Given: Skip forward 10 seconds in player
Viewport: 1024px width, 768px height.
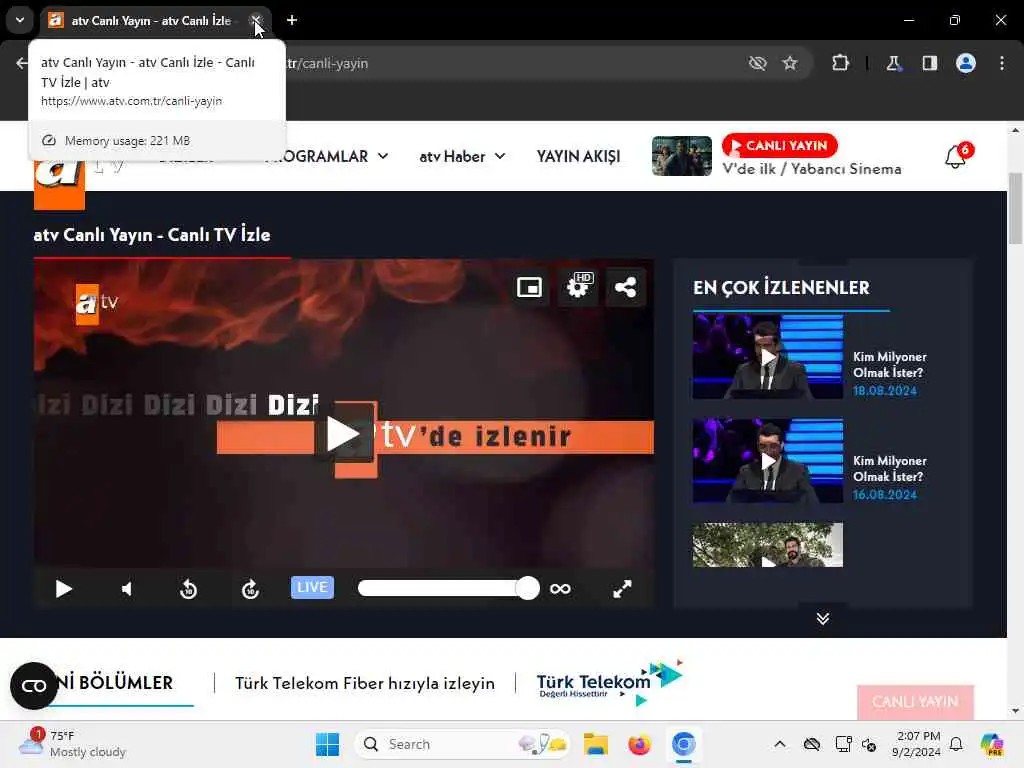Looking at the screenshot, I should point(250,589).
